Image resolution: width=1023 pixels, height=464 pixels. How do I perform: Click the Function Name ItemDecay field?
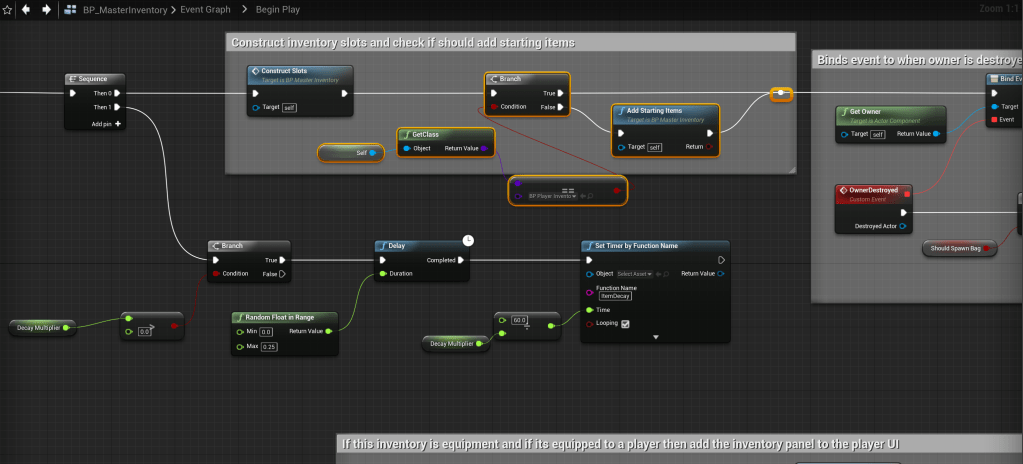614,296
